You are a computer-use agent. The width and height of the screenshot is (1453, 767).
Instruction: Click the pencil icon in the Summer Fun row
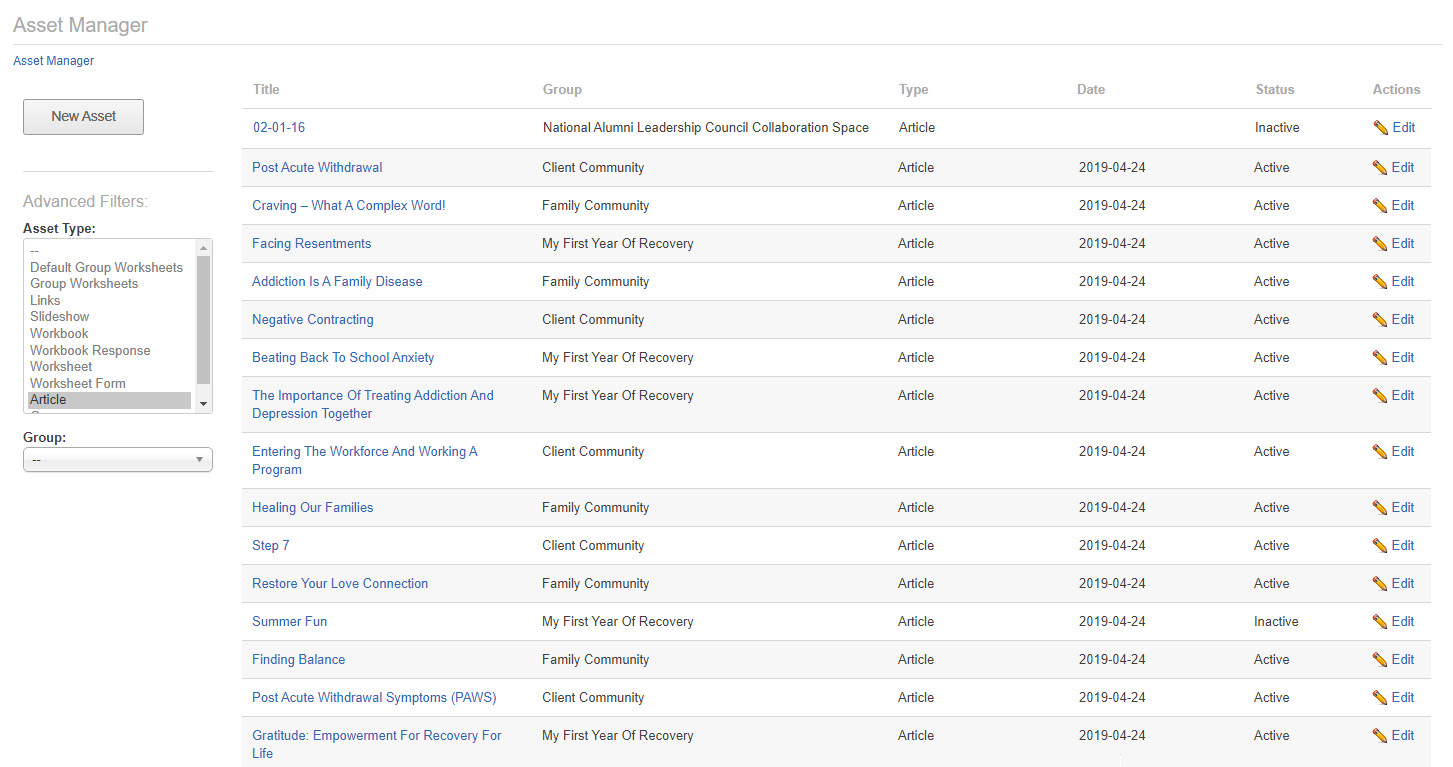[1380, 622]
